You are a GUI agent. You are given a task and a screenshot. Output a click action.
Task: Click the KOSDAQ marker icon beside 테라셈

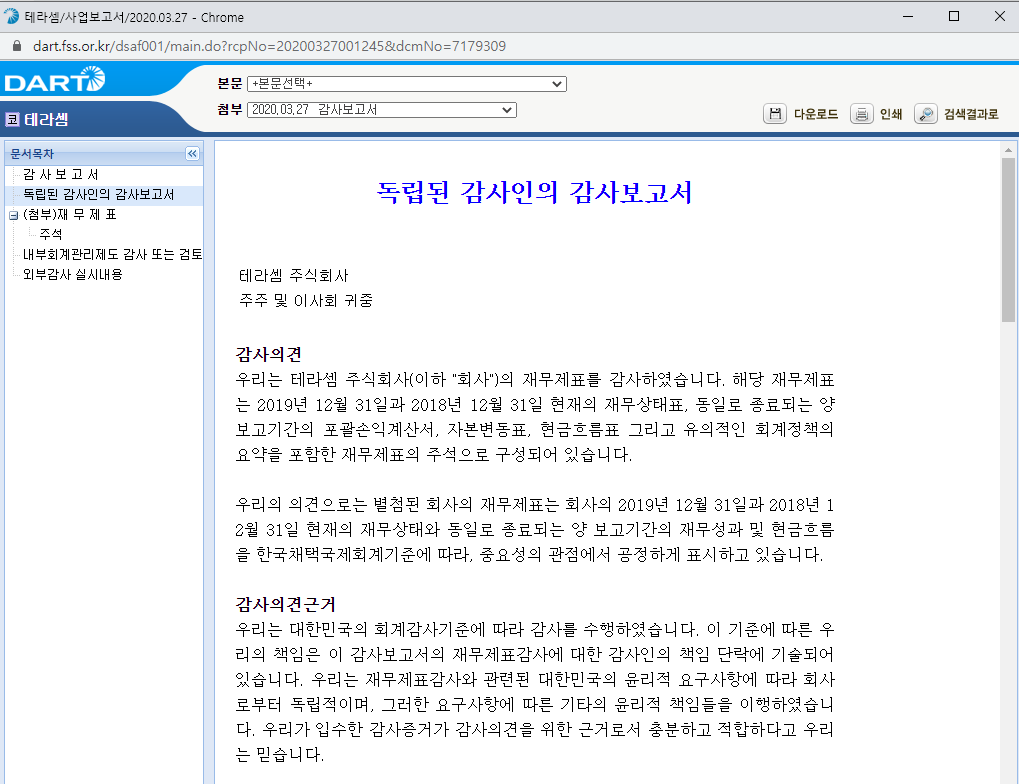[12, 120]
